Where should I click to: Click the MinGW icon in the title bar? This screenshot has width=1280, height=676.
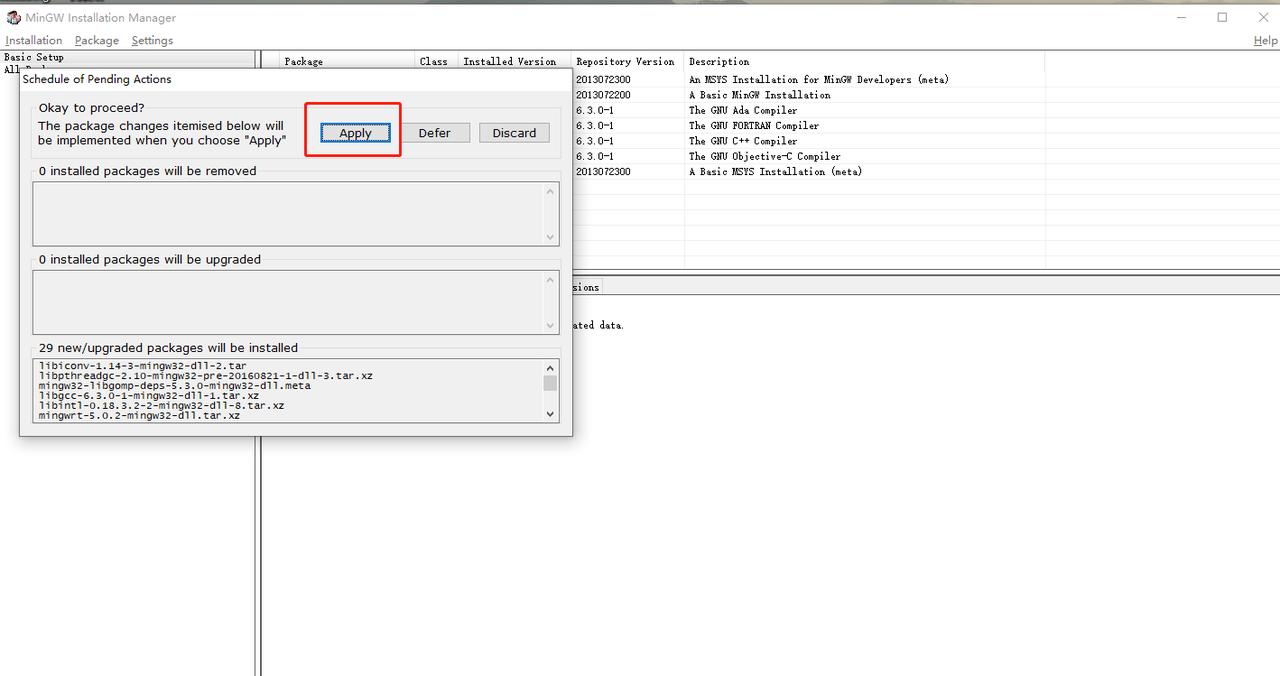(14, 18)
